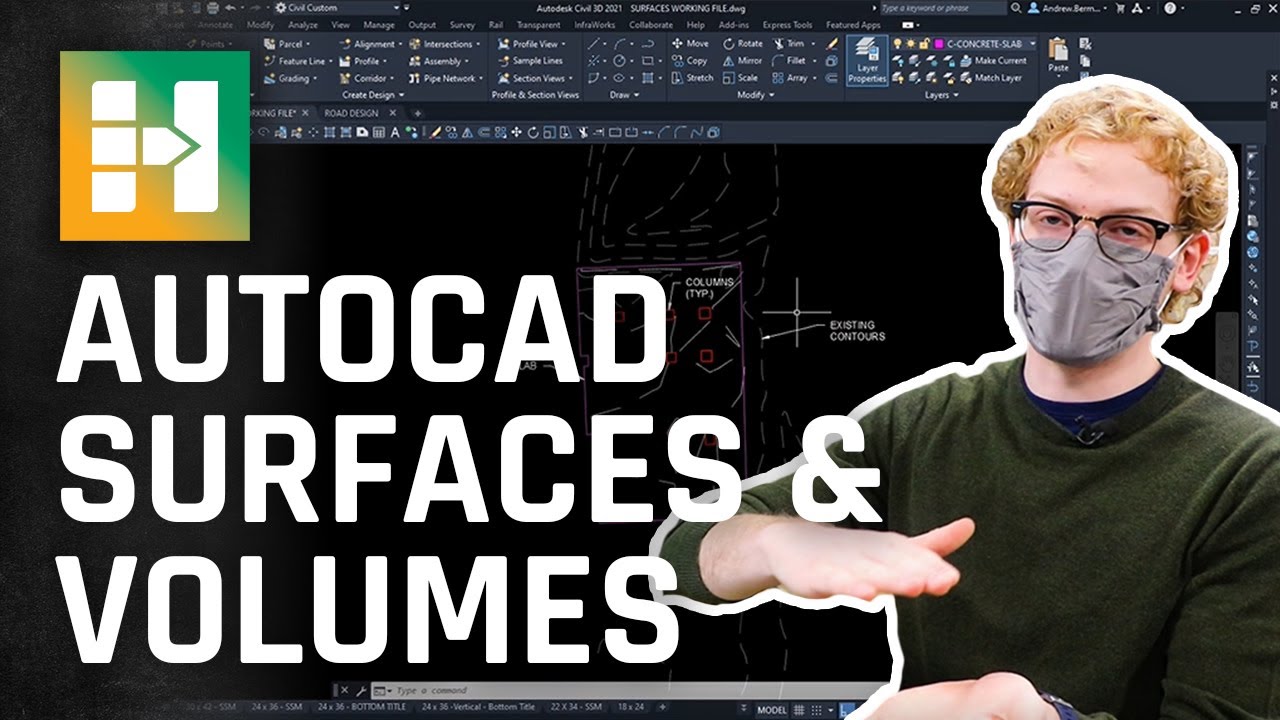Toggle current layer on/off lightbulb
Image resolution: width=1280 pixels, height=720 pixels.
click(x=898, y=44)
